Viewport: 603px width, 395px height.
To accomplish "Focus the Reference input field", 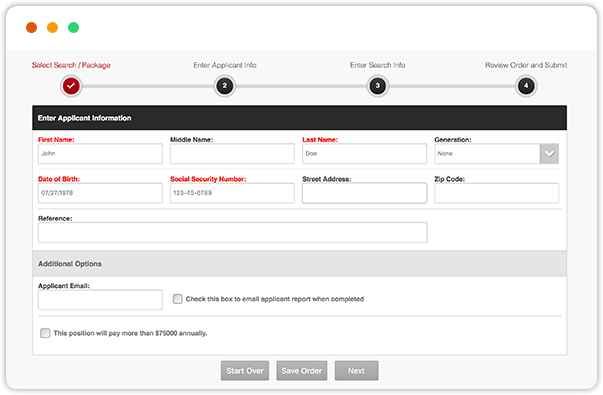I will tap(232, 232).
